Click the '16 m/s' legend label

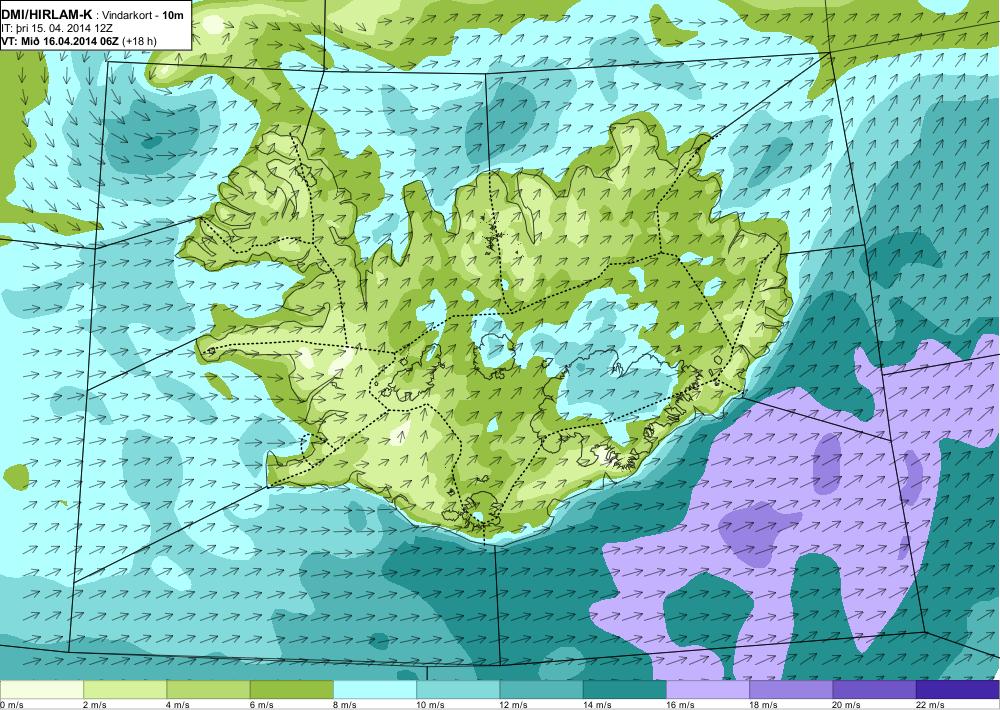[680, 705]
